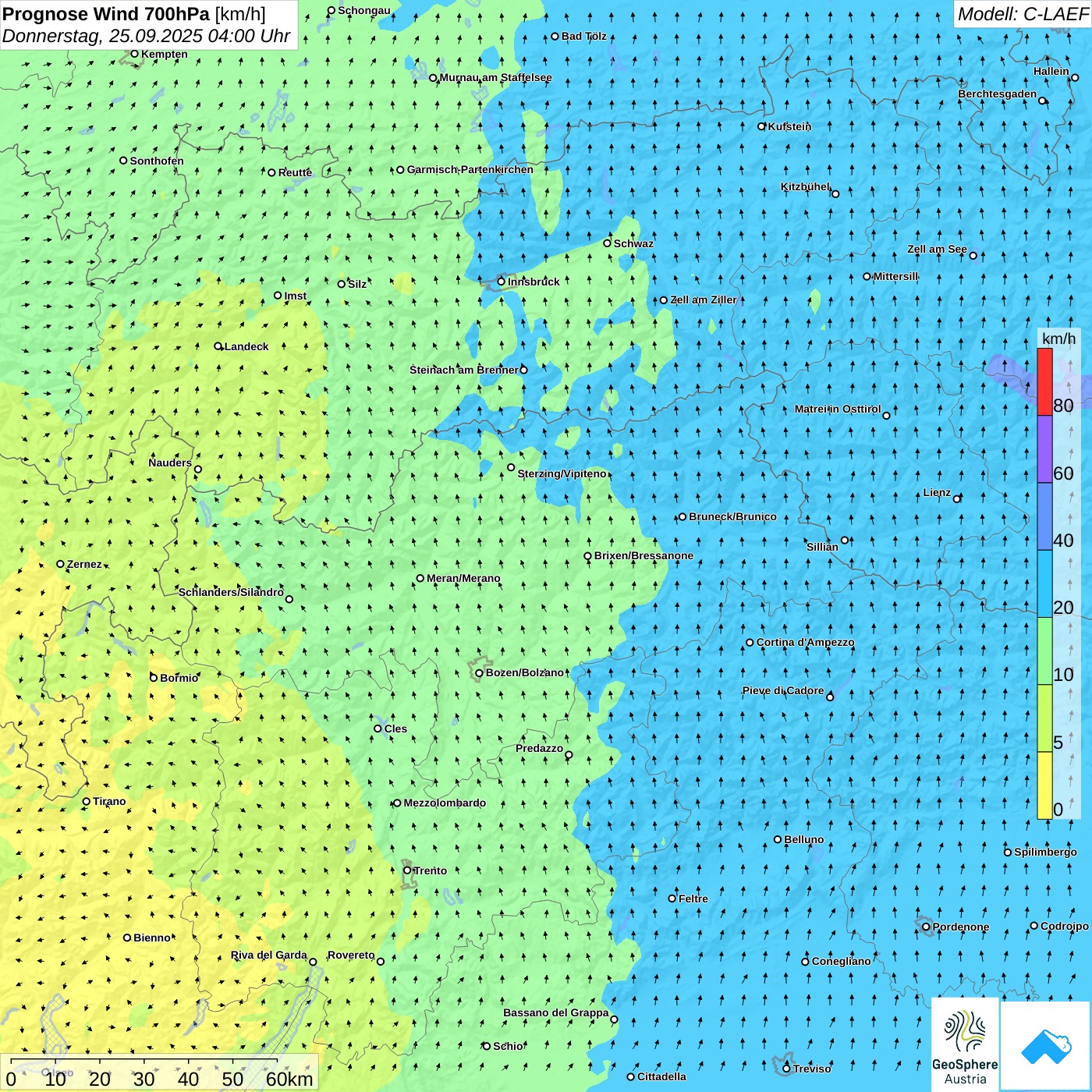Click the 'Pieve di Cadore' label
The image size is (1092, 1092).
[783, 691]
